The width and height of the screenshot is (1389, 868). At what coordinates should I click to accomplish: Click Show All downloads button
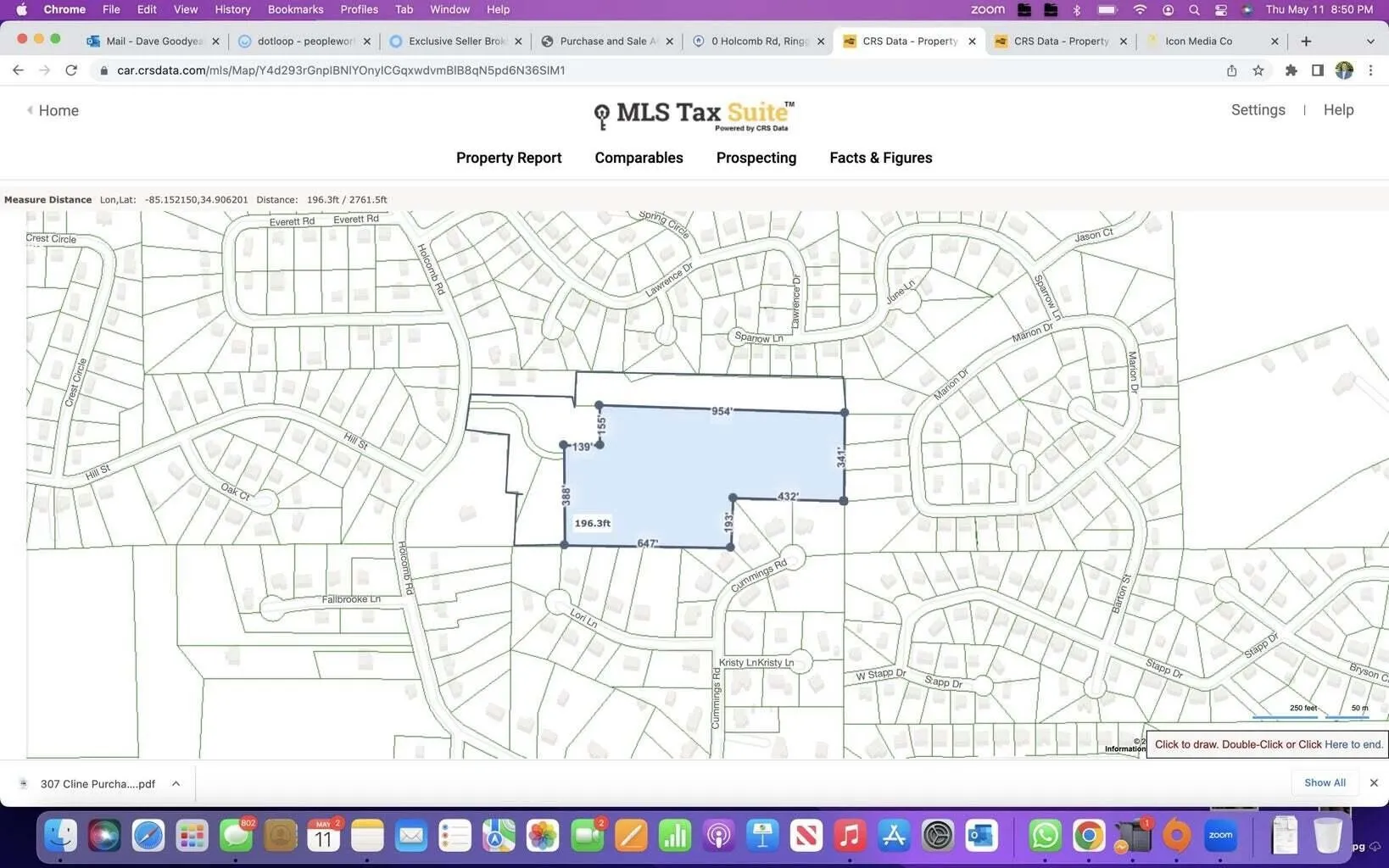(x=1324, y=782)
